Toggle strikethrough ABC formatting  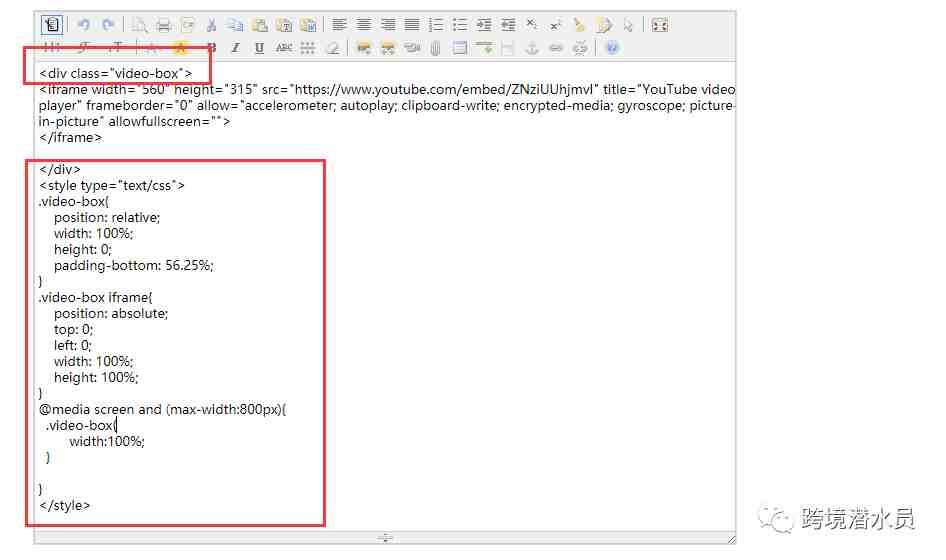coord(284,48)
